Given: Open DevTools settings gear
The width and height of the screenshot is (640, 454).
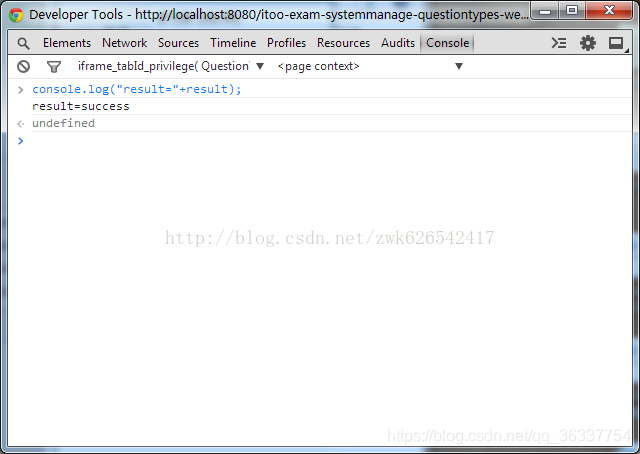Looking at the screenshot, I should point(588,43).
